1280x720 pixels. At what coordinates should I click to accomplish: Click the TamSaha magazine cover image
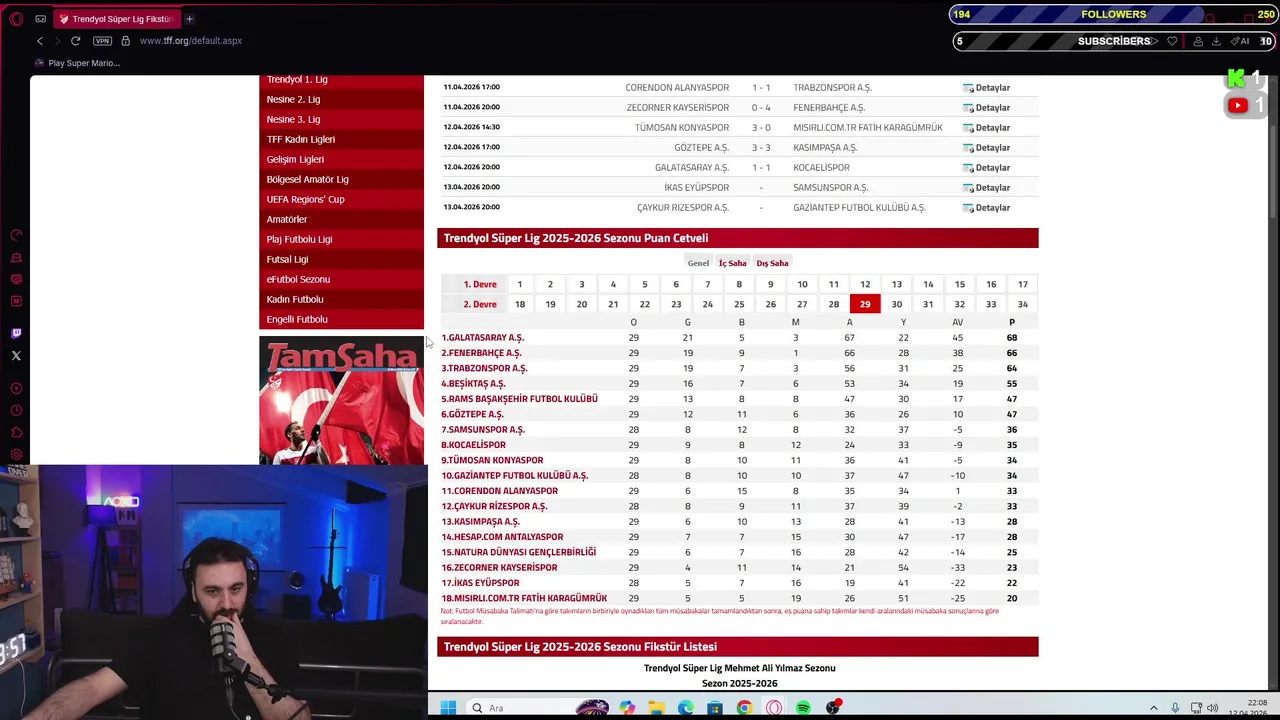(x=341, y=401)
